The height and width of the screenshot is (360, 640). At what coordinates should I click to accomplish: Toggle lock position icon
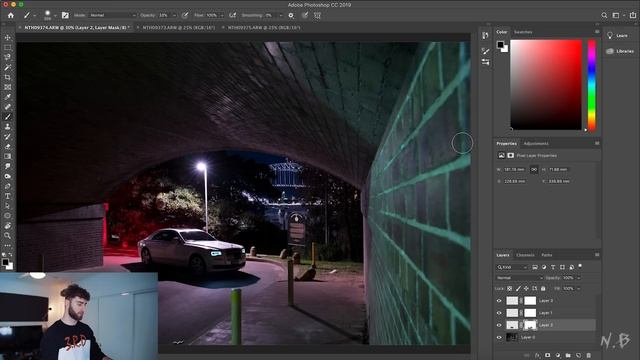tap(526, 289)
